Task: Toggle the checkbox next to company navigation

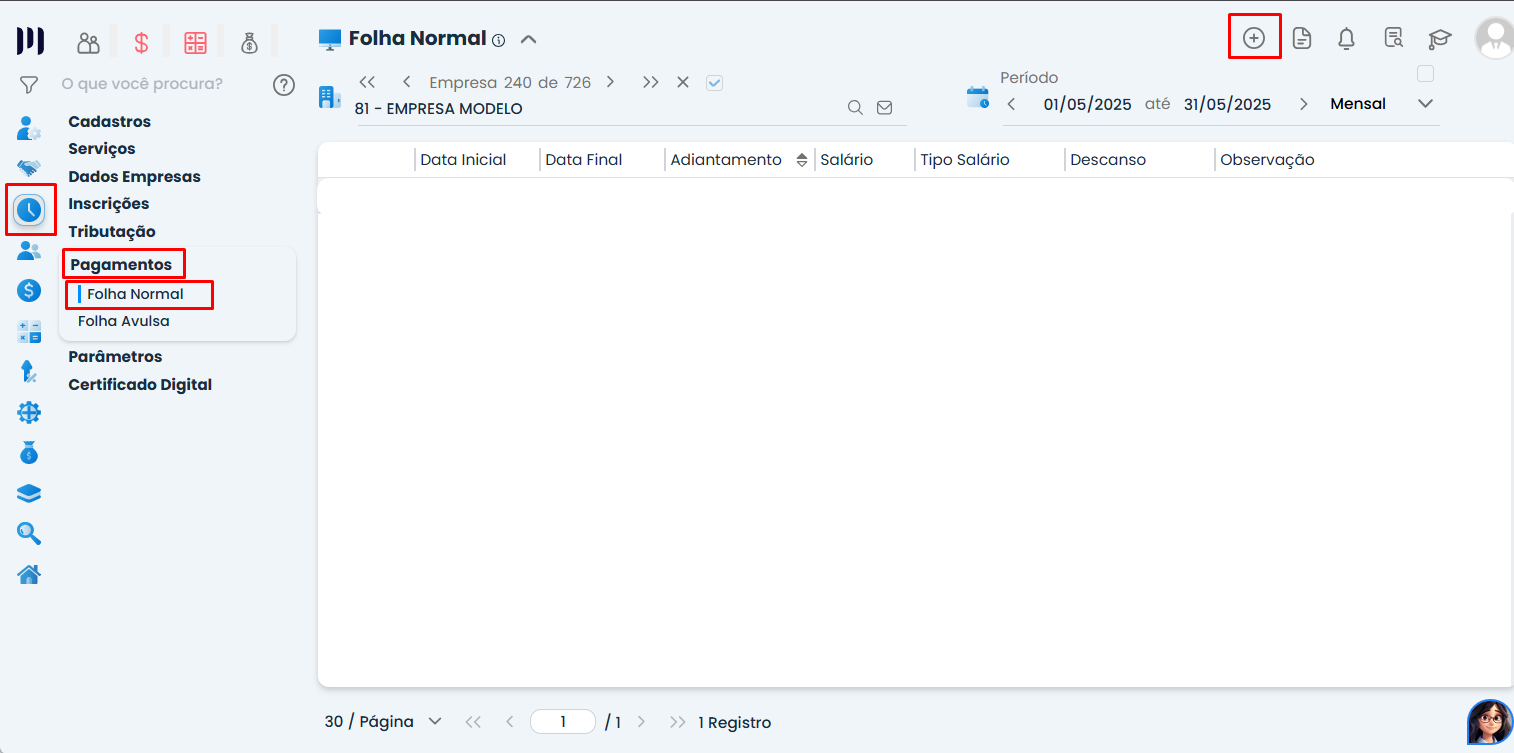Action: pos(714,83)
